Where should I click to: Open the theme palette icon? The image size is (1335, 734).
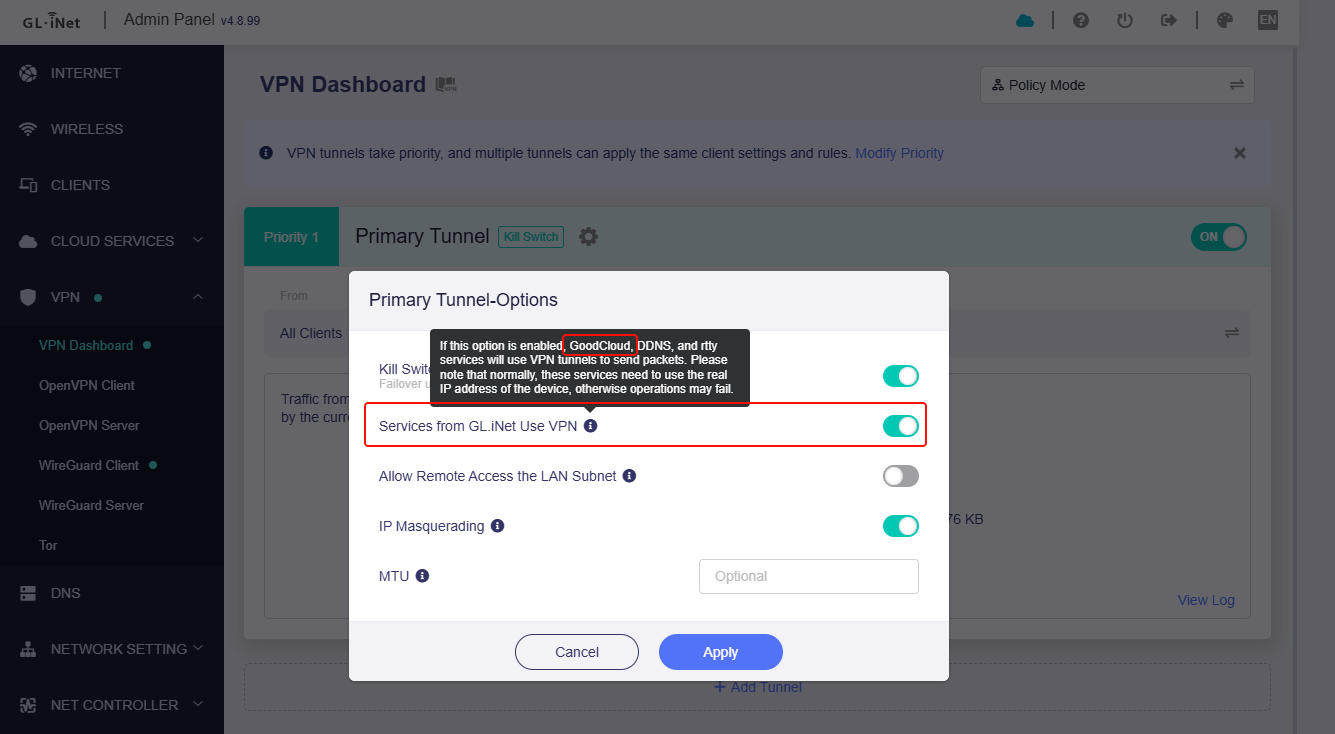click(1224, 20)
